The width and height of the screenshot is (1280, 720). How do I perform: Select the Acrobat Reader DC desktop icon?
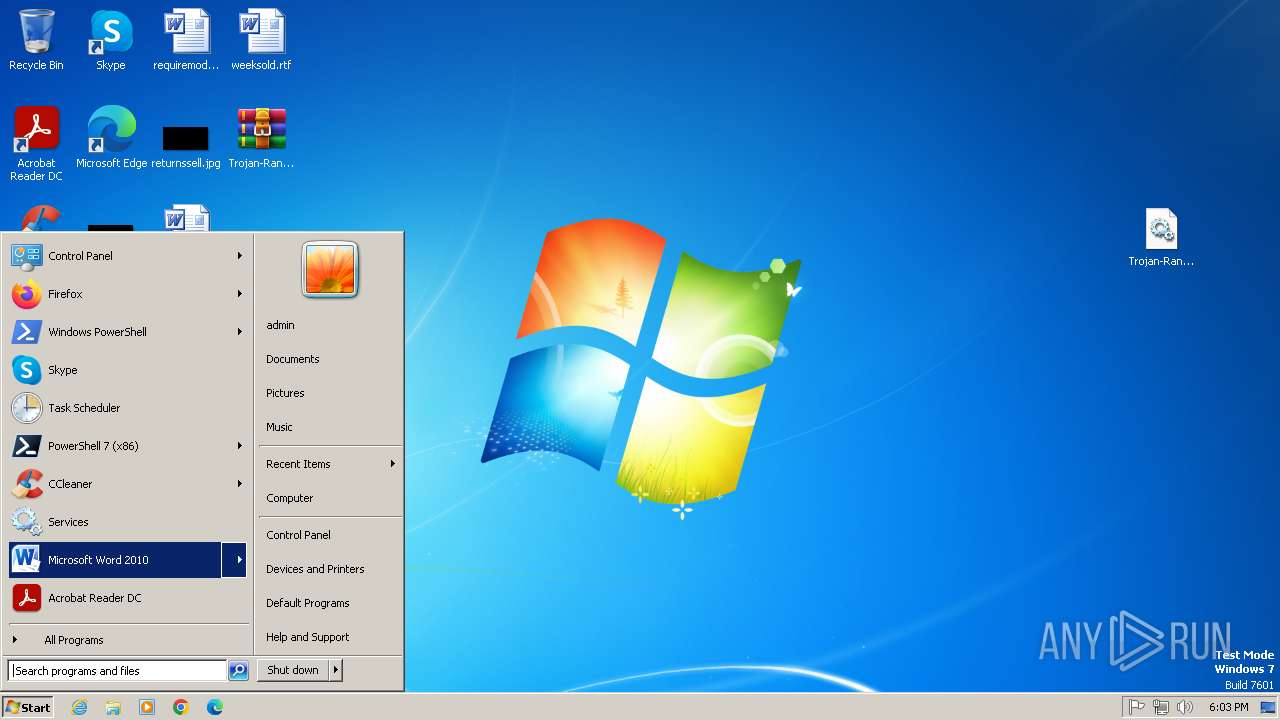[36, 144]
